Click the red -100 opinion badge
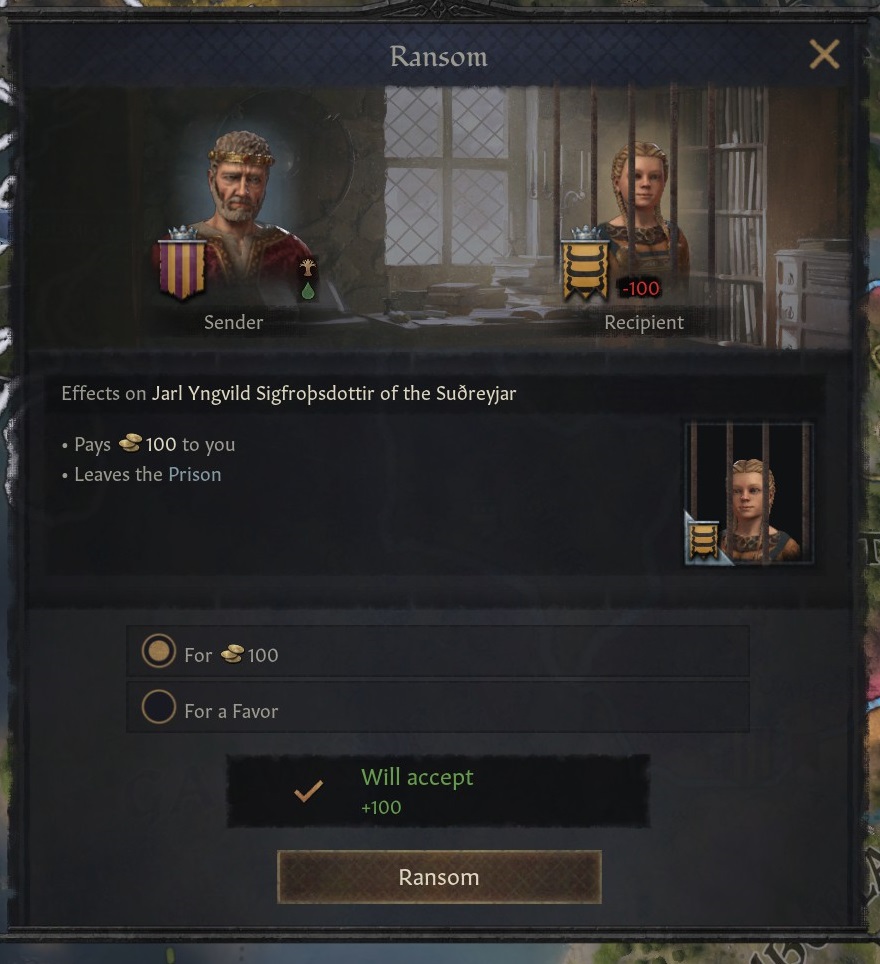Viewport: 880px width, 964px height. (640, 288)
